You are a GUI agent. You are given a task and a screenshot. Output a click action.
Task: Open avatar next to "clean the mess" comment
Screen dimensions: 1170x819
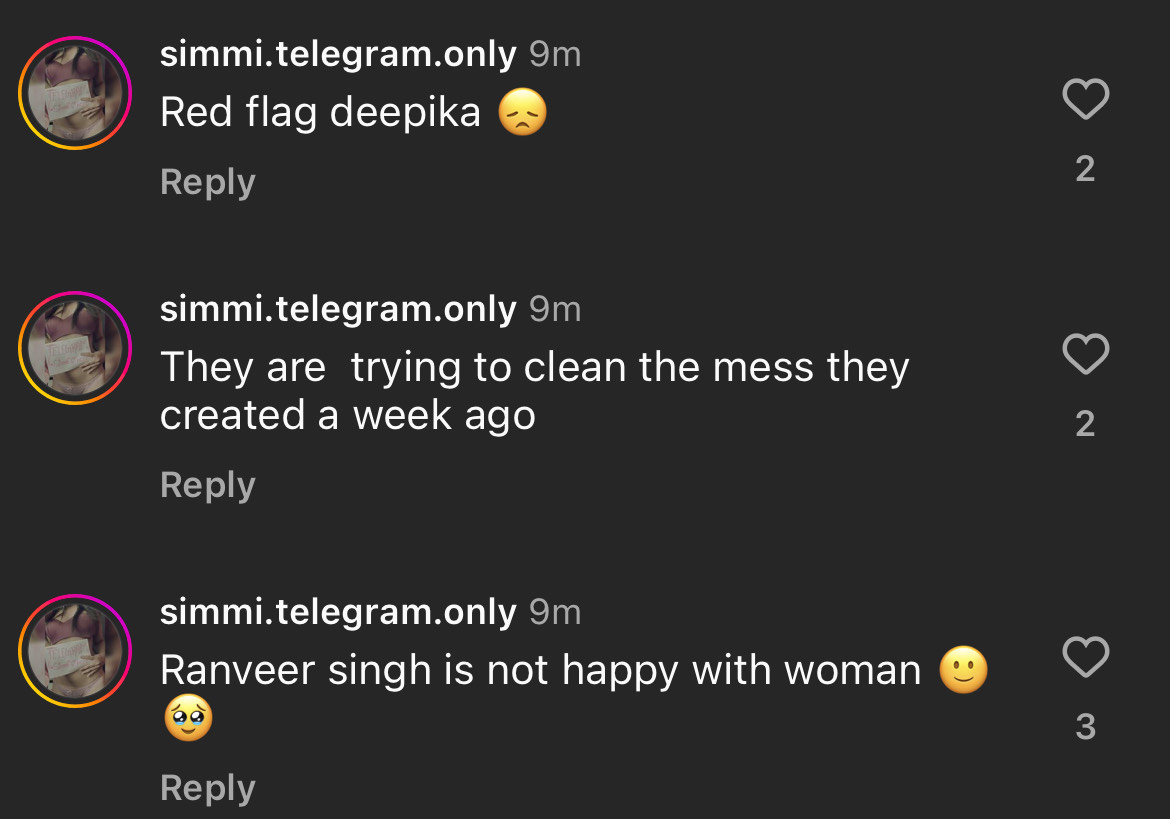75,348
